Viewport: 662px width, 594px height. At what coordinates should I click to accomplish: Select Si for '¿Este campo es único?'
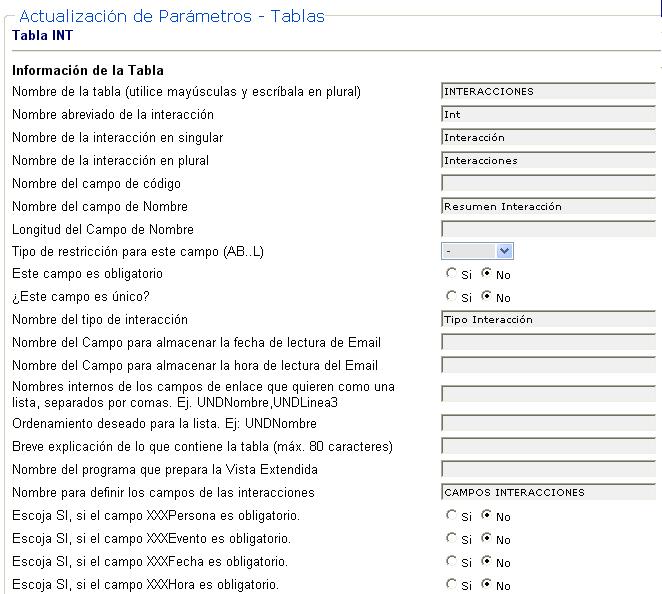[x=452, y=297]
